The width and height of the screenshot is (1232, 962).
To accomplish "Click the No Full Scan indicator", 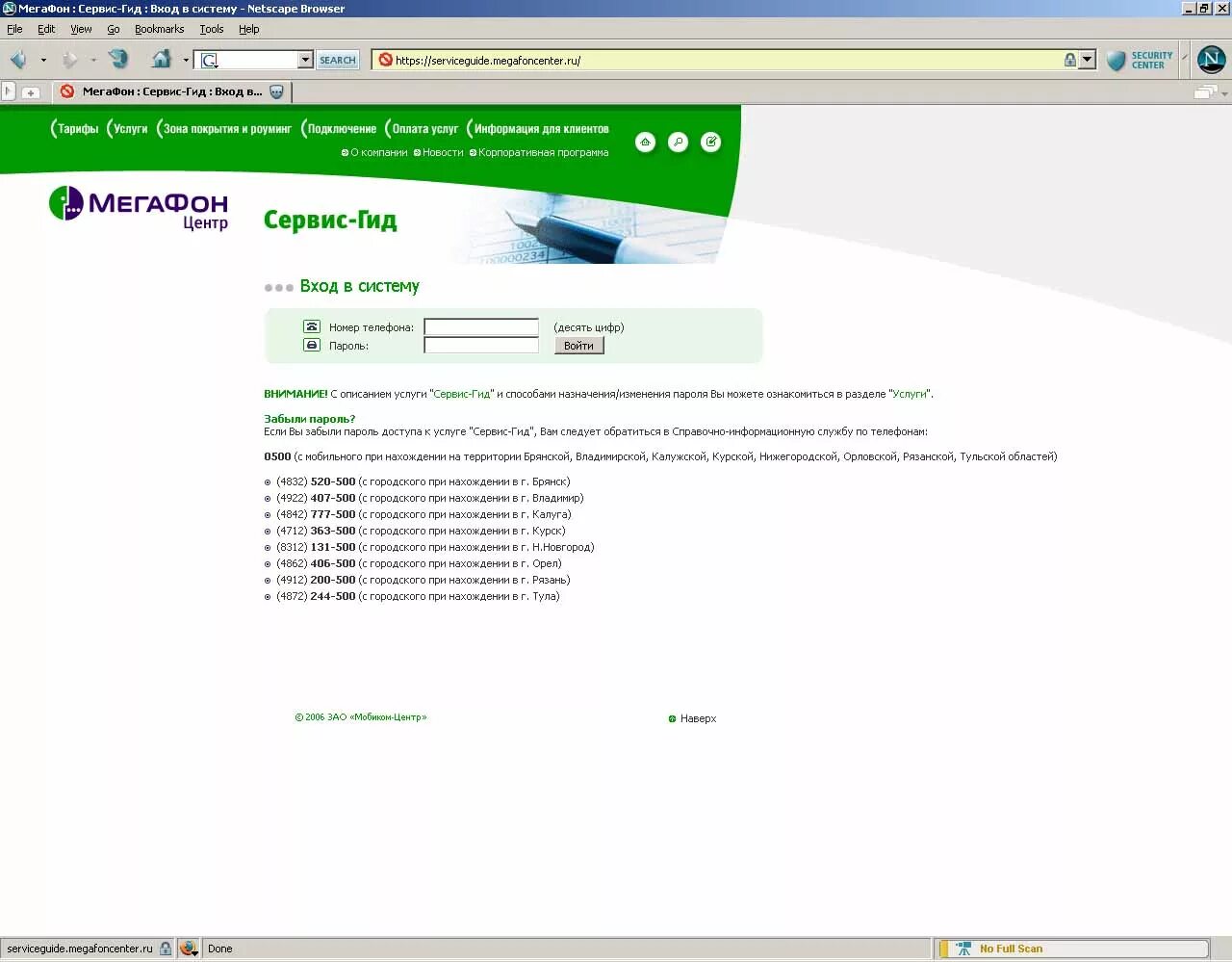I will [x=1011, y=949].
